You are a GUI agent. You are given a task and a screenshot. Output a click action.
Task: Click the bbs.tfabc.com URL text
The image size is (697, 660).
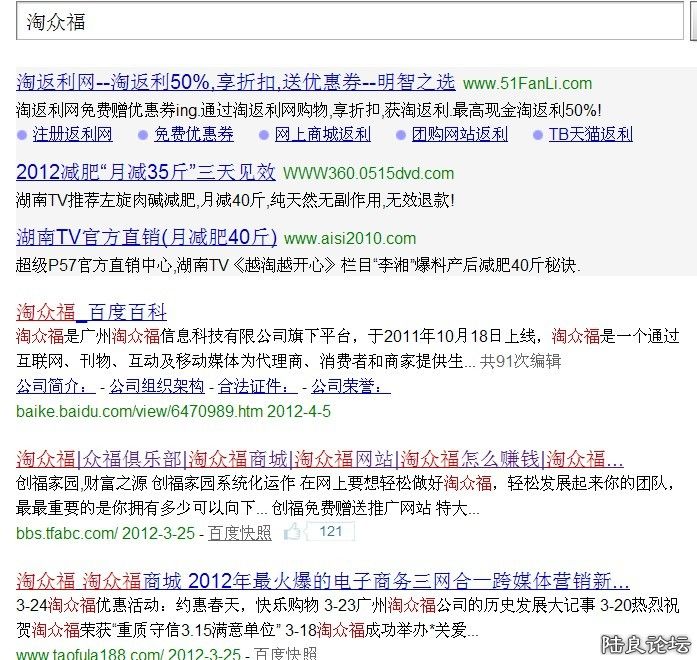point(67,533)
